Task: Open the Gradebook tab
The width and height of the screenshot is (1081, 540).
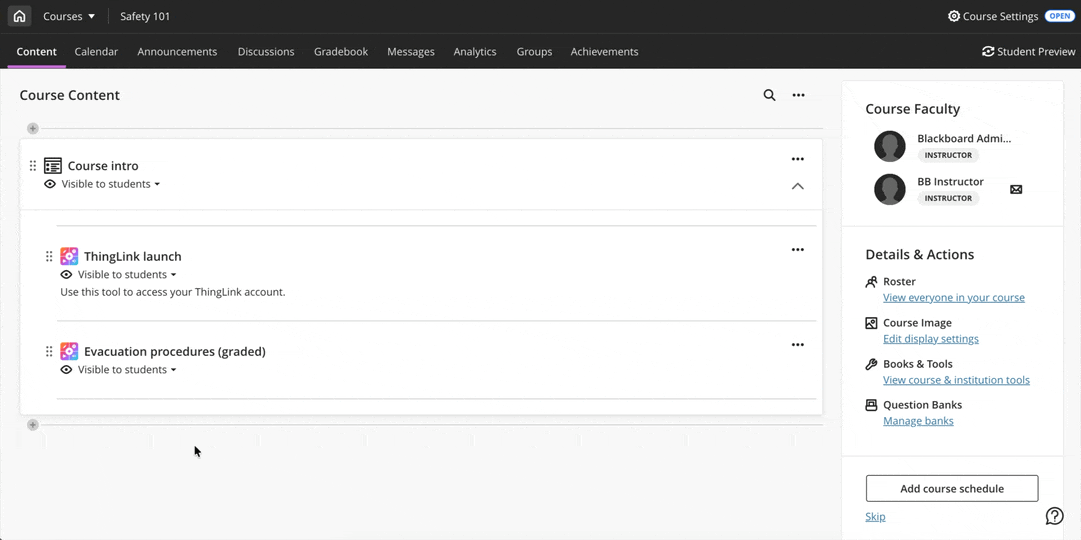Action: (x=341, y=52)
